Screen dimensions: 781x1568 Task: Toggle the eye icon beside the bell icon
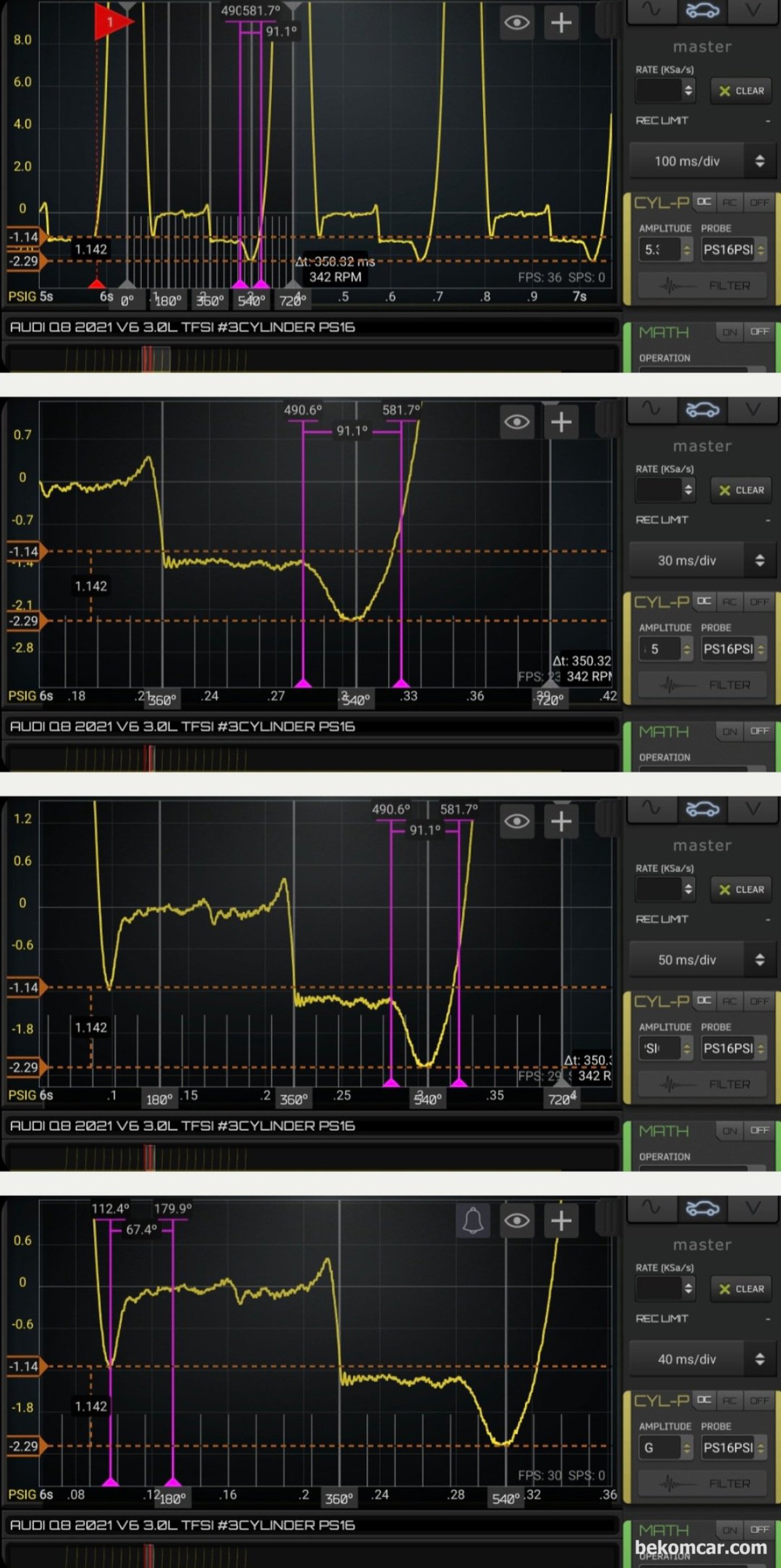[x=517, y=1221]
